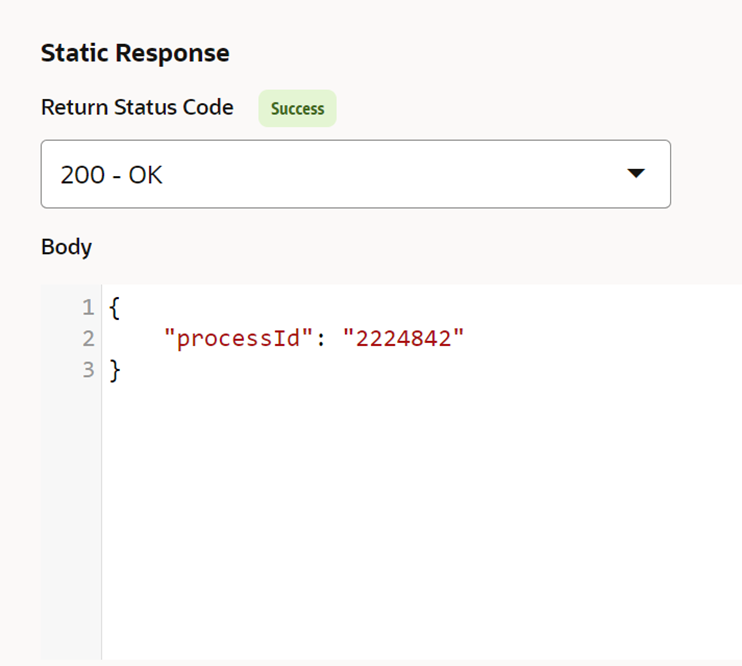Place cursor on the opening curly brace
The height and width of the screenshot is (666, 742).
click(x=114, y=307)
